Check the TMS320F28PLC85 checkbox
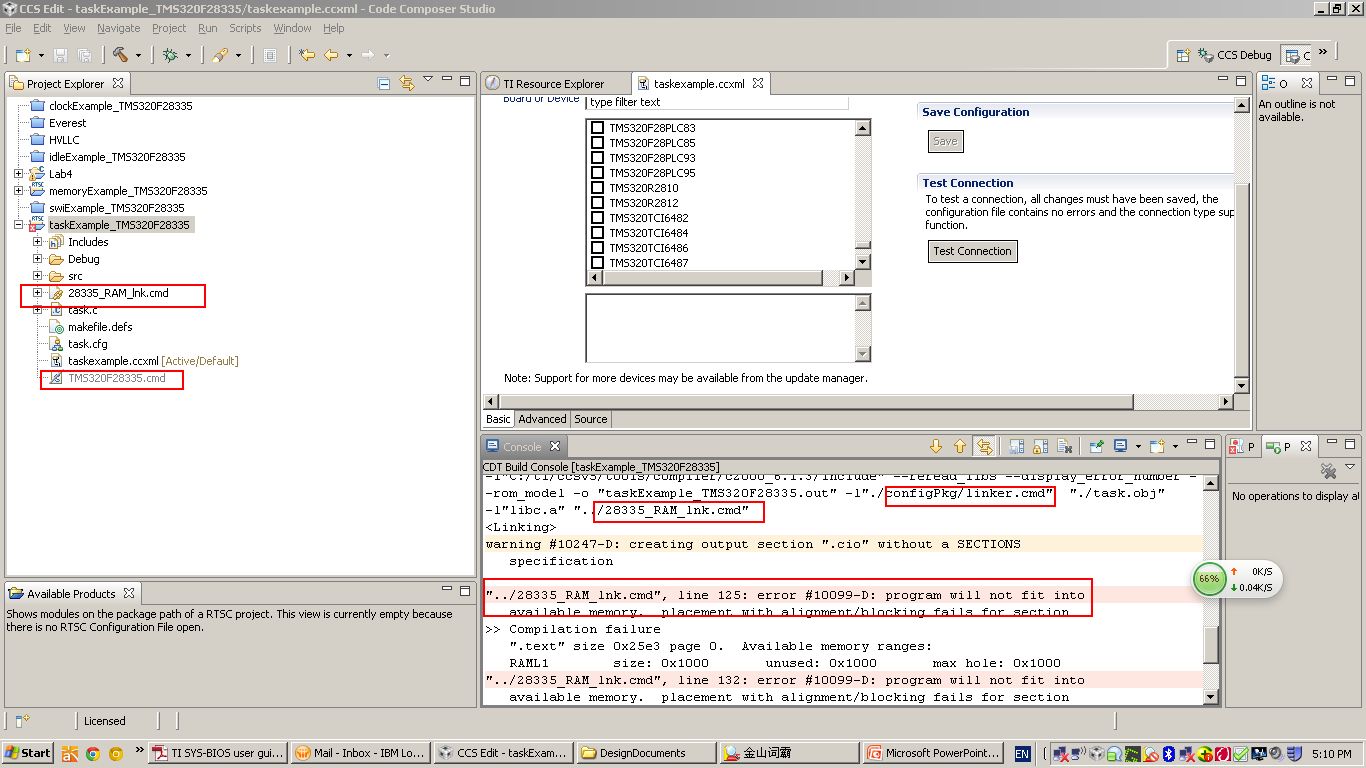1366x768 pixels. (597, 143)
